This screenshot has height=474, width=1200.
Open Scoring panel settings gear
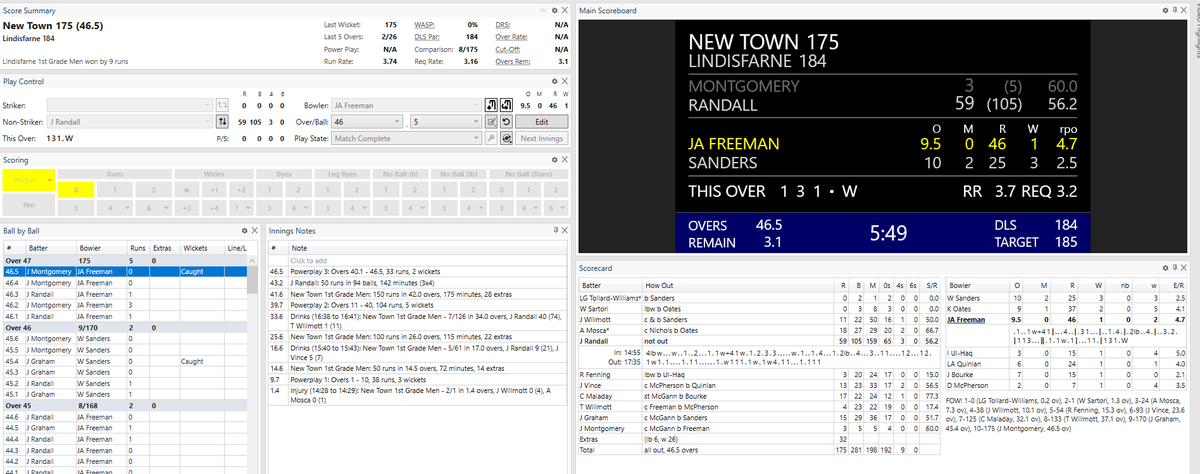pos(554,160)
